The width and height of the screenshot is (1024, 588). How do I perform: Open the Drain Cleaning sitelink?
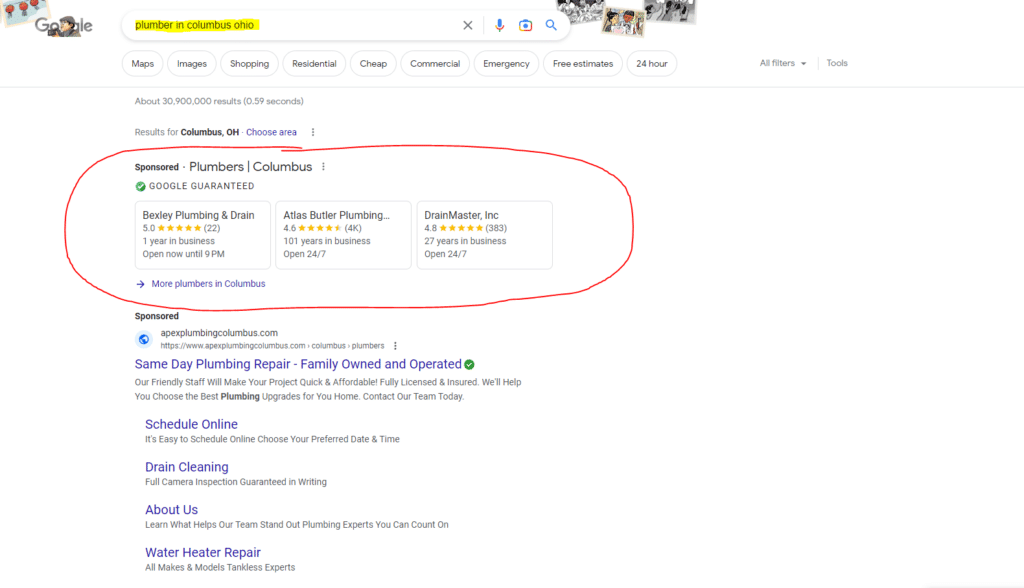pyautogui.click(x=187, y=467)
